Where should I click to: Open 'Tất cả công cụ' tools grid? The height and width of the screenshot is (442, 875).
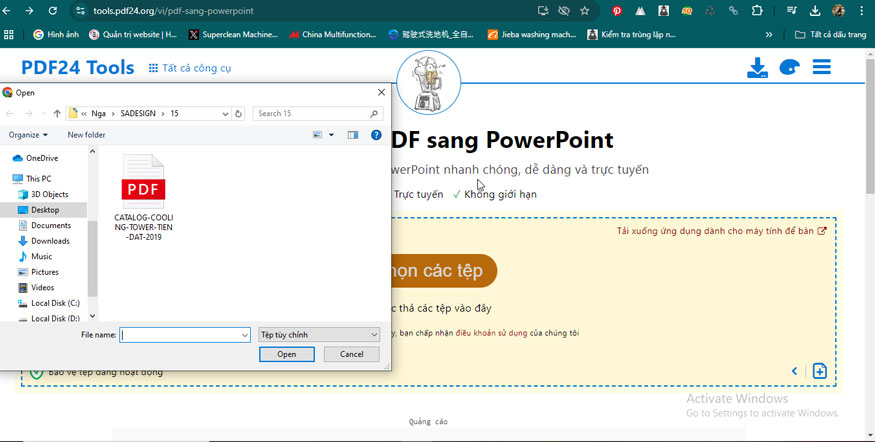coord(190,68)
